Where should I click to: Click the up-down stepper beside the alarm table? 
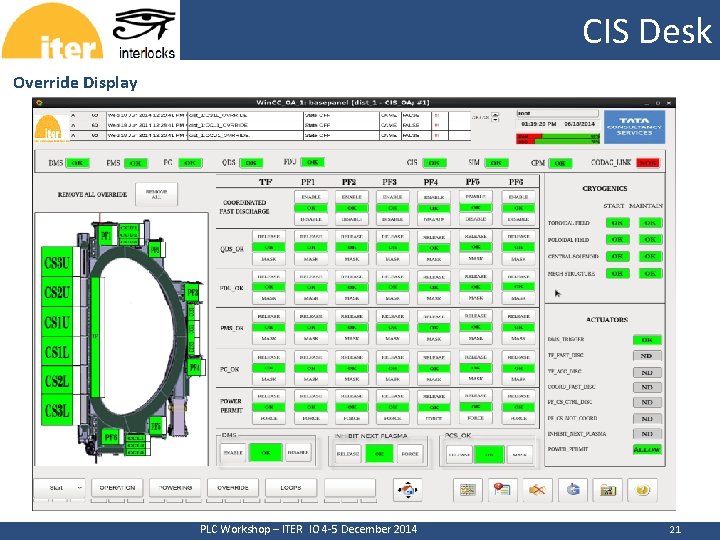tap(495, 118)
